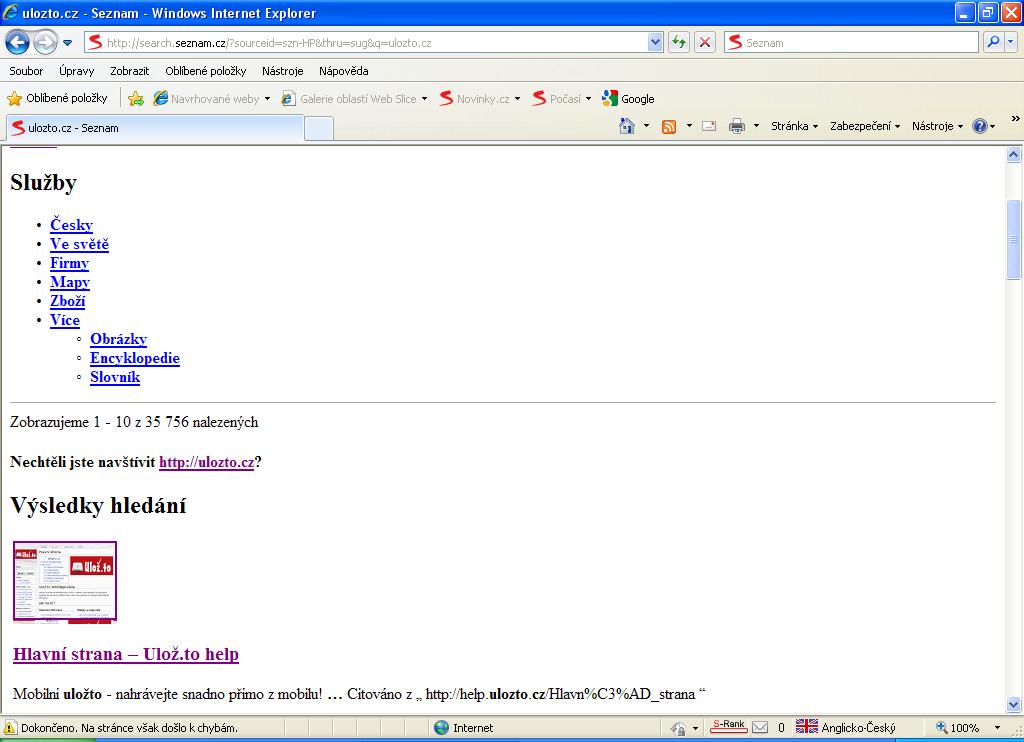Open Anglicko-Český dictionary flag icon
This screenshot has height=742, width=1024.
[807, 726]
